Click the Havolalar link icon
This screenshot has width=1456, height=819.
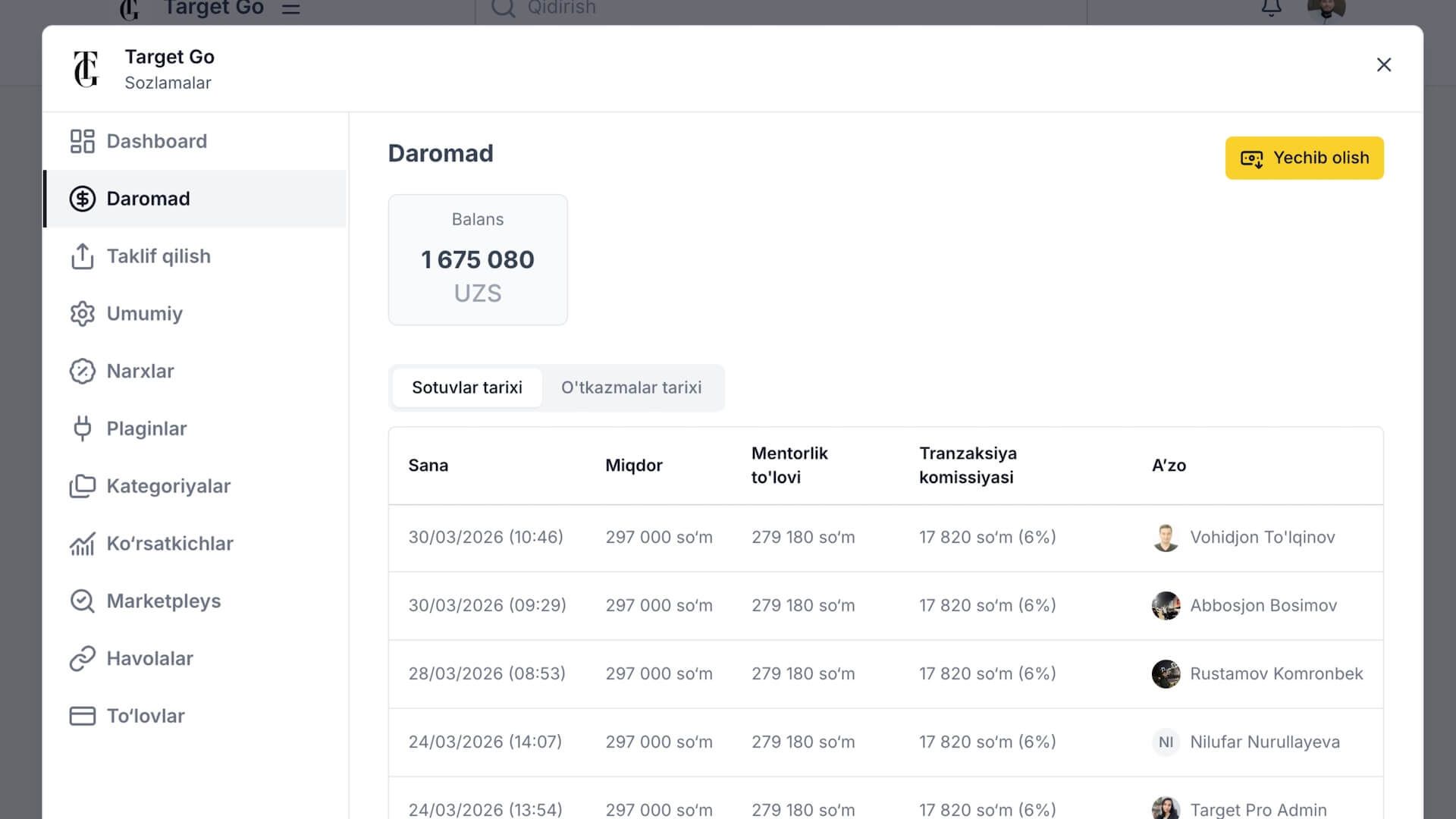82,658
